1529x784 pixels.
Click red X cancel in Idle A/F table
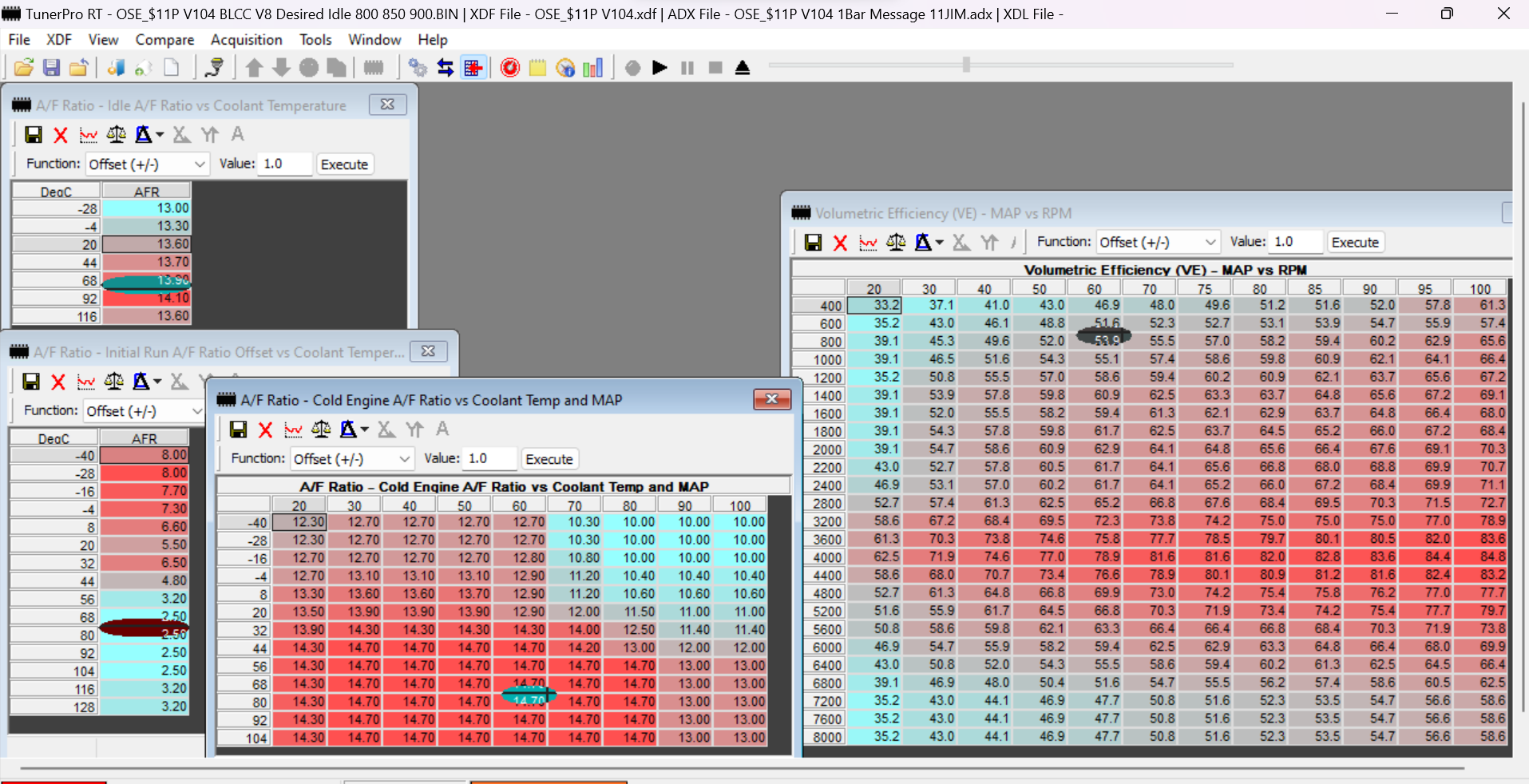(61, 135)
